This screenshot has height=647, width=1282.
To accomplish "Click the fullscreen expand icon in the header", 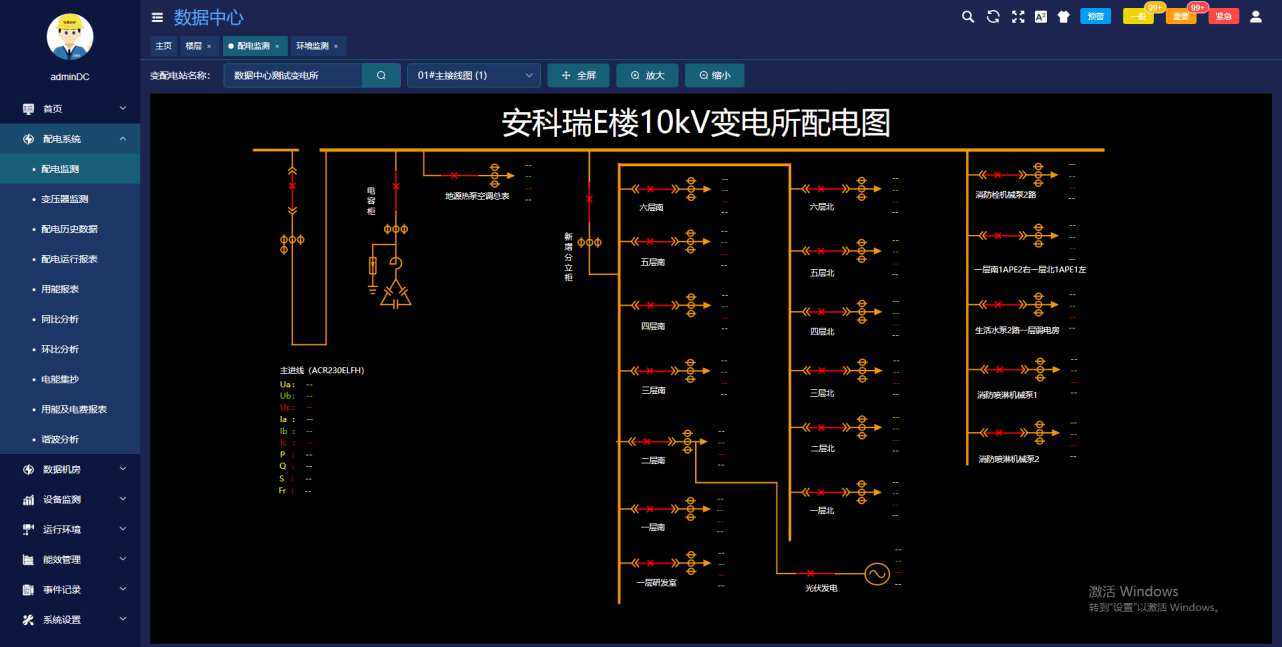I will (x=1016, y=16).
